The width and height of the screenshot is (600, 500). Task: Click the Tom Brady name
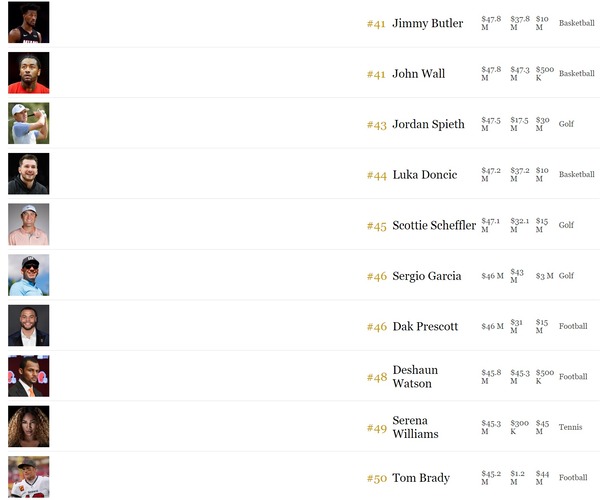(x=421, y=478)
